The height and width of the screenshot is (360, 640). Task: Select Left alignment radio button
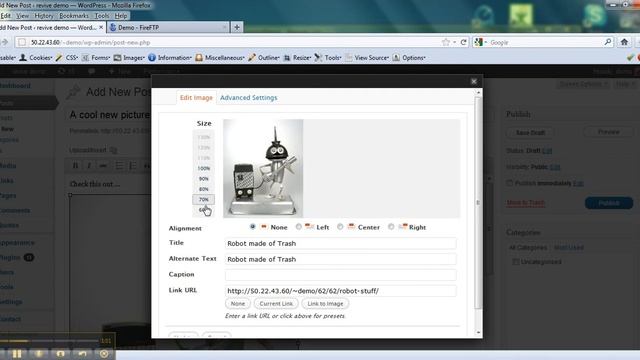(x=299, y=226)
